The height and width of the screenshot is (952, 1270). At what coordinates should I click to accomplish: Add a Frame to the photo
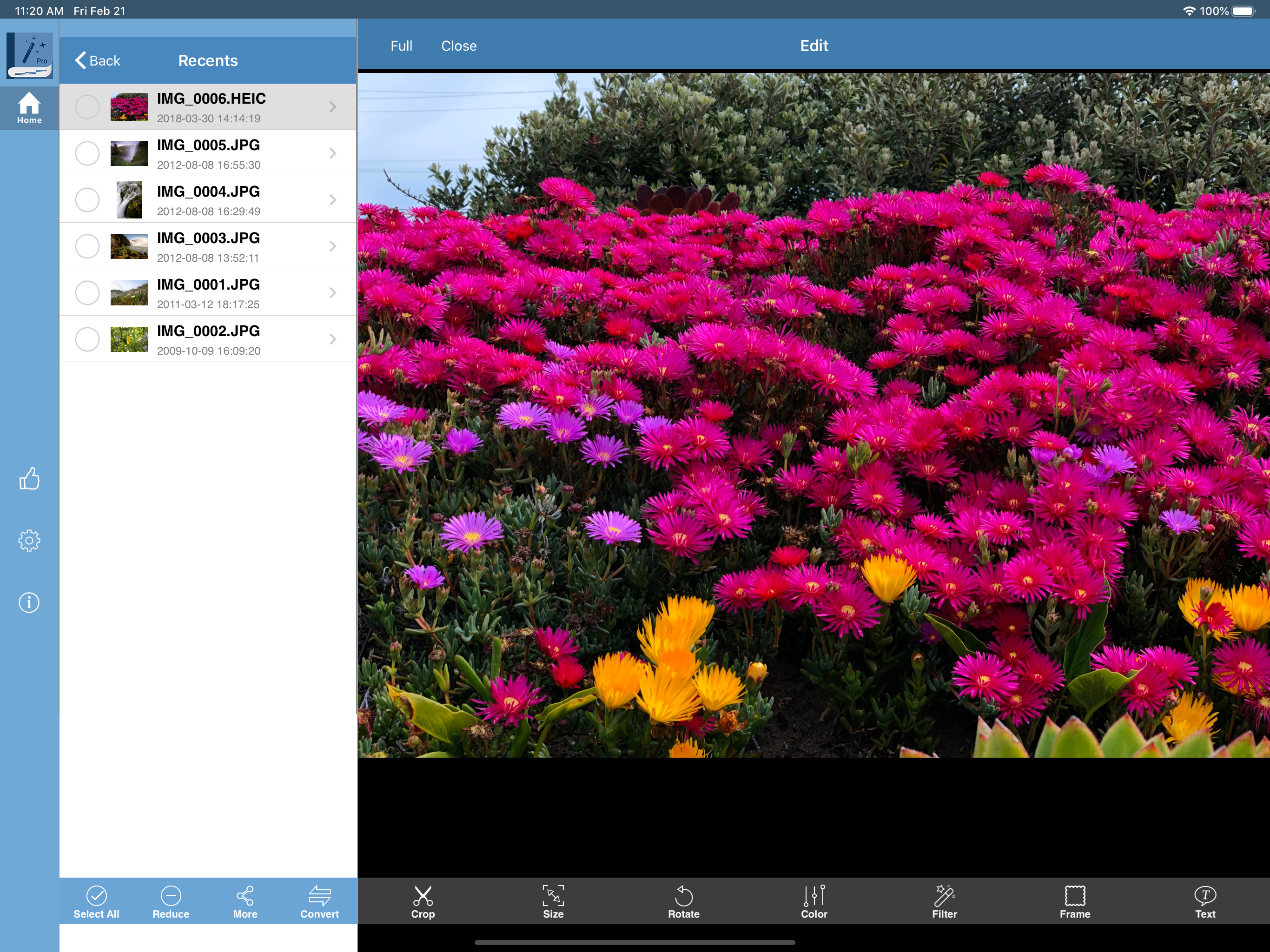(x=1074, y=901)
